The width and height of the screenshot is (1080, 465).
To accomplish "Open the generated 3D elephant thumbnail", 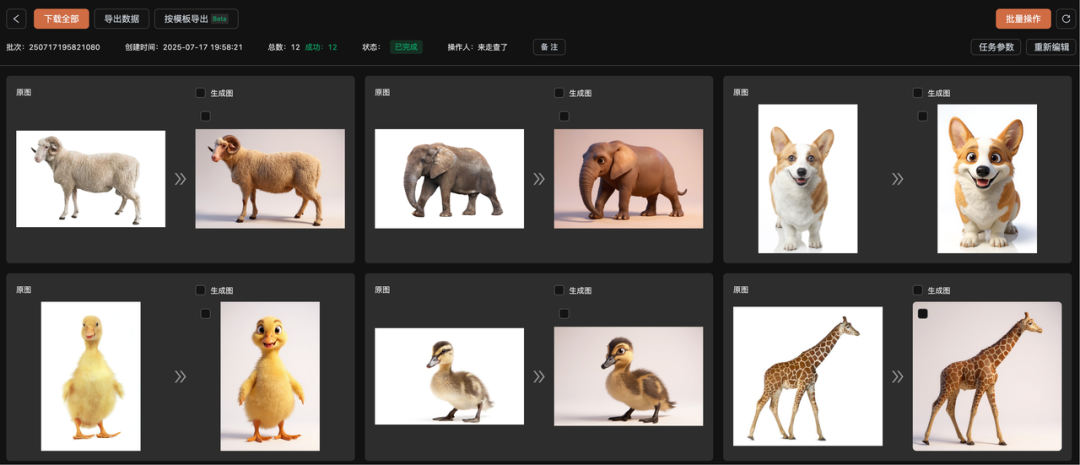I will point(628,179).
